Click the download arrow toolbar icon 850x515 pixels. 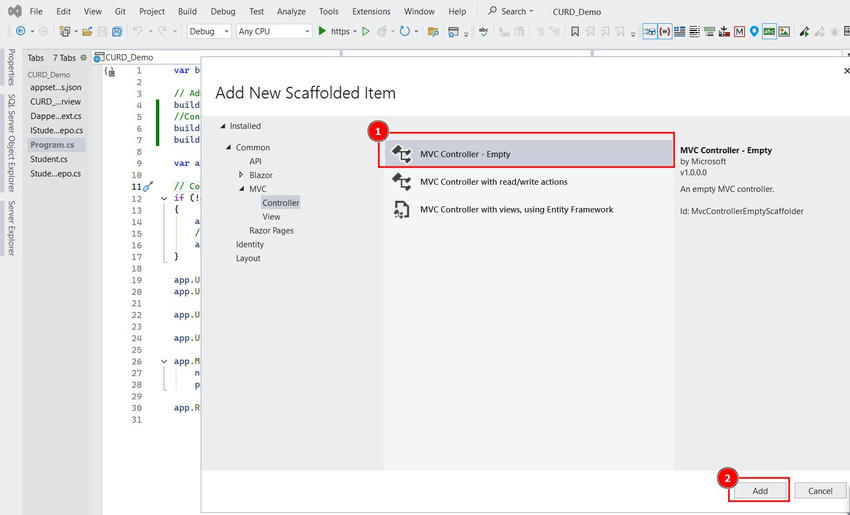click(724, 31)
